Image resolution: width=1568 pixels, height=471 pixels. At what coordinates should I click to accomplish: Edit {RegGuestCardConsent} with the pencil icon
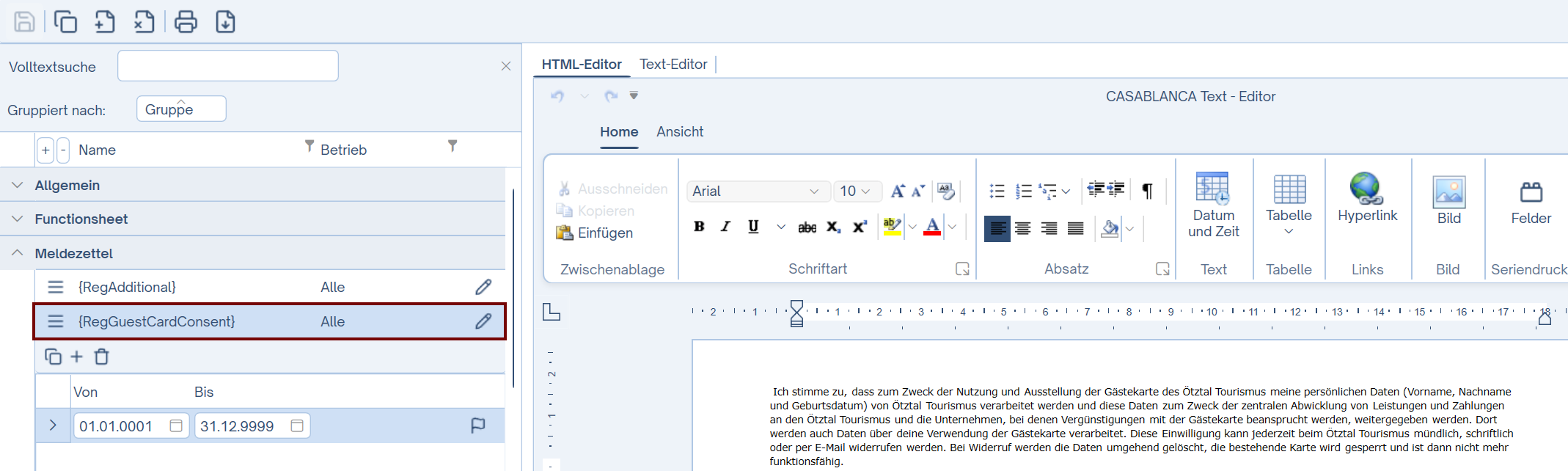pos(483,321)
